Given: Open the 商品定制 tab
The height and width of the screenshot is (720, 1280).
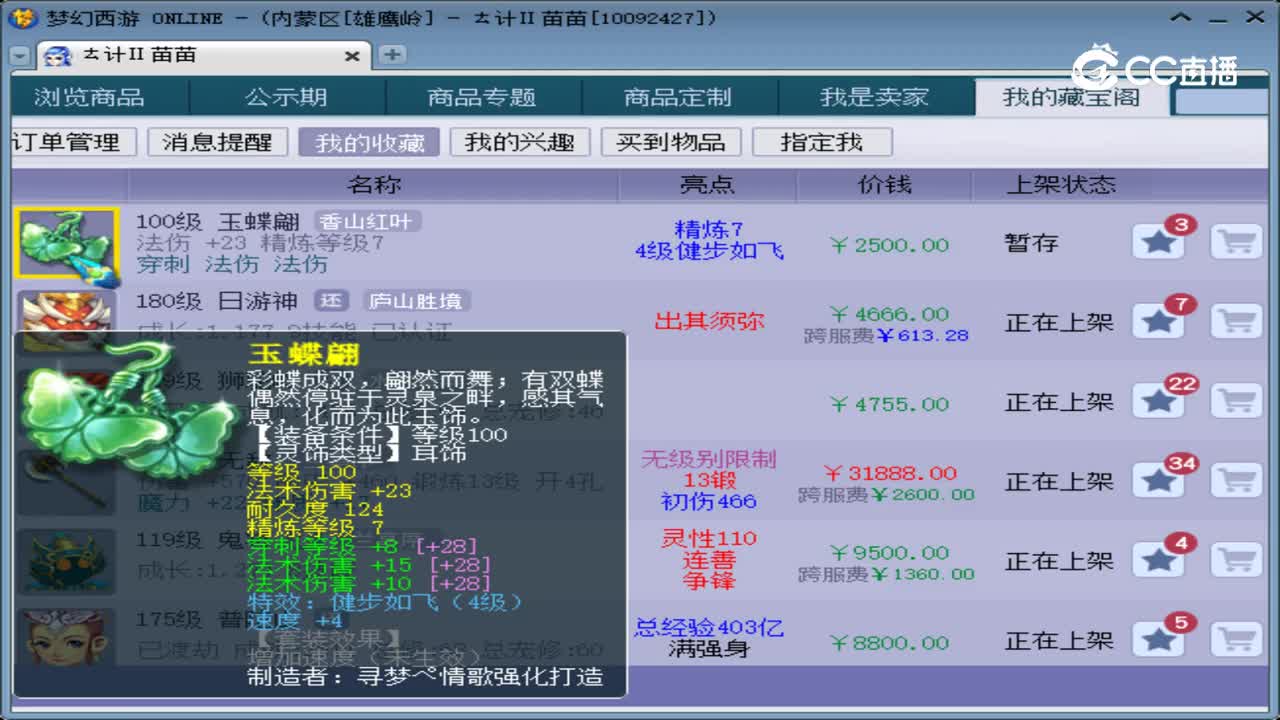Looking at the screenshot, I should 678,97.
